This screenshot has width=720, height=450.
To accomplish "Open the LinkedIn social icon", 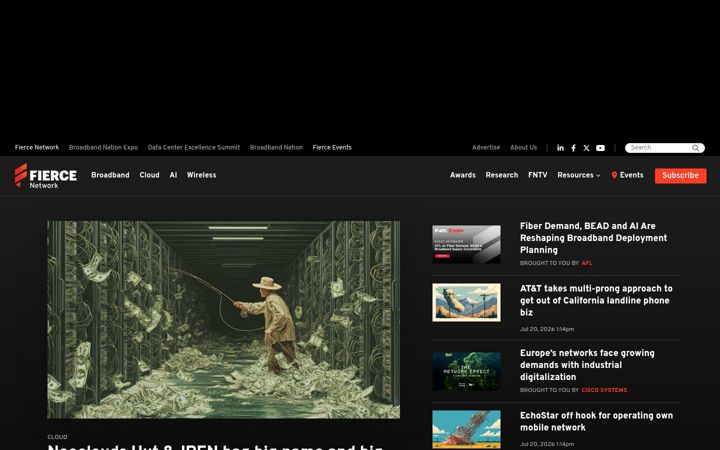I will [x=560, y=148].
